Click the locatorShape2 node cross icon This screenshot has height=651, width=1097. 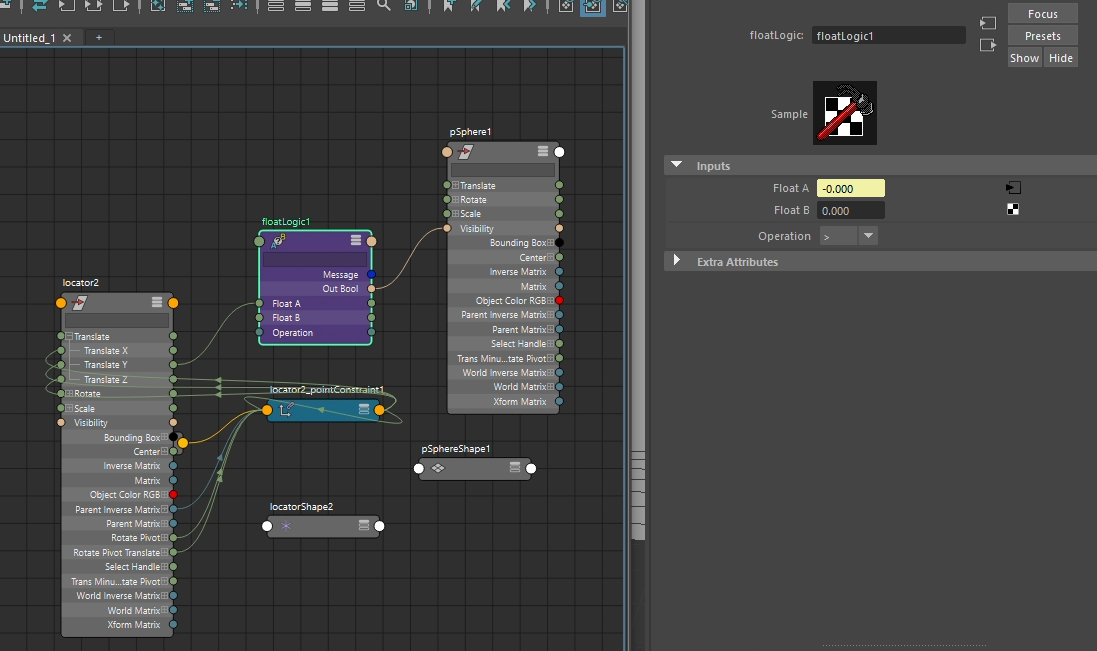[x=285, y=526]
